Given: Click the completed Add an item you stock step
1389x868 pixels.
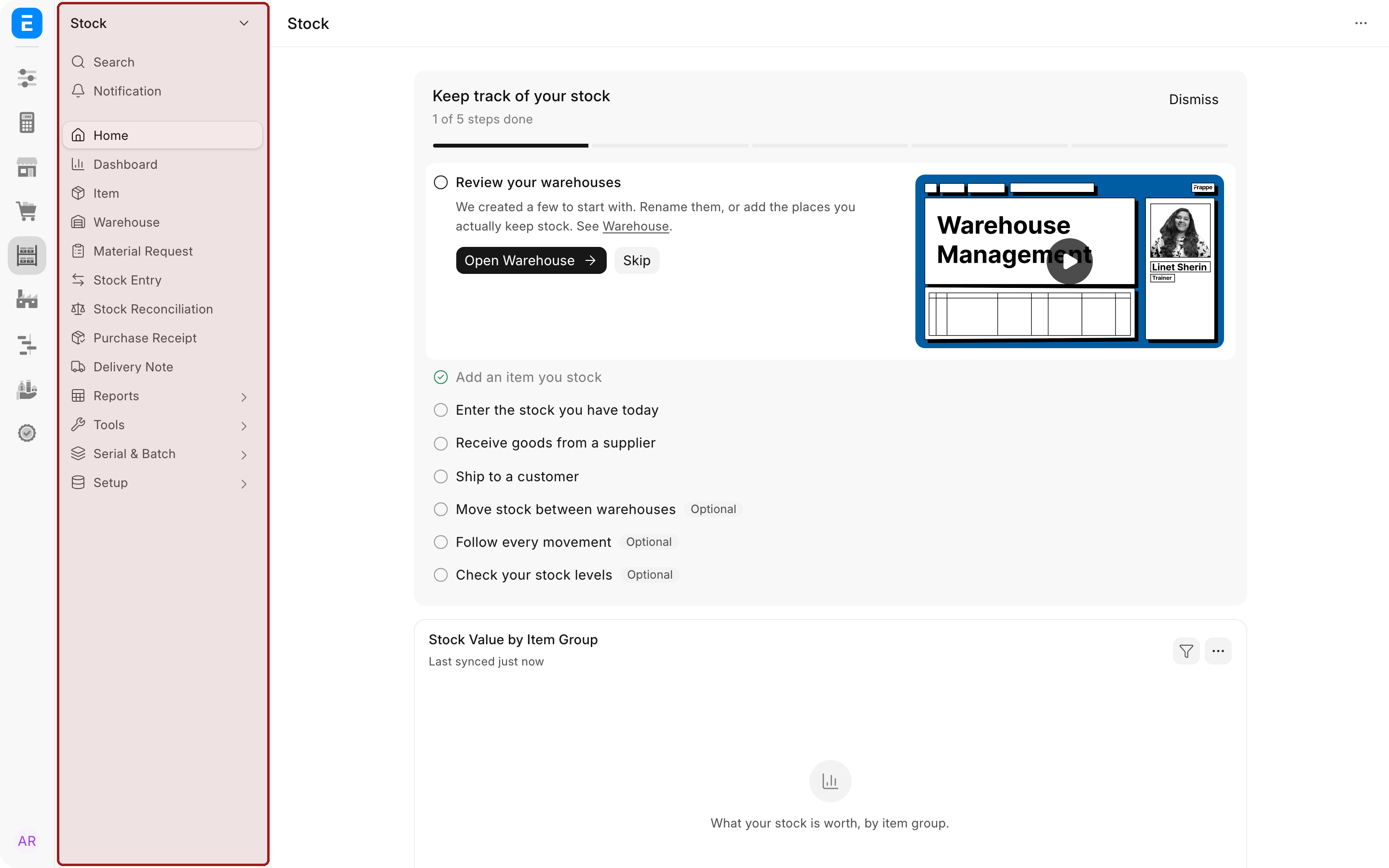Looking at the screenshot, I should (x=528, y=377).
